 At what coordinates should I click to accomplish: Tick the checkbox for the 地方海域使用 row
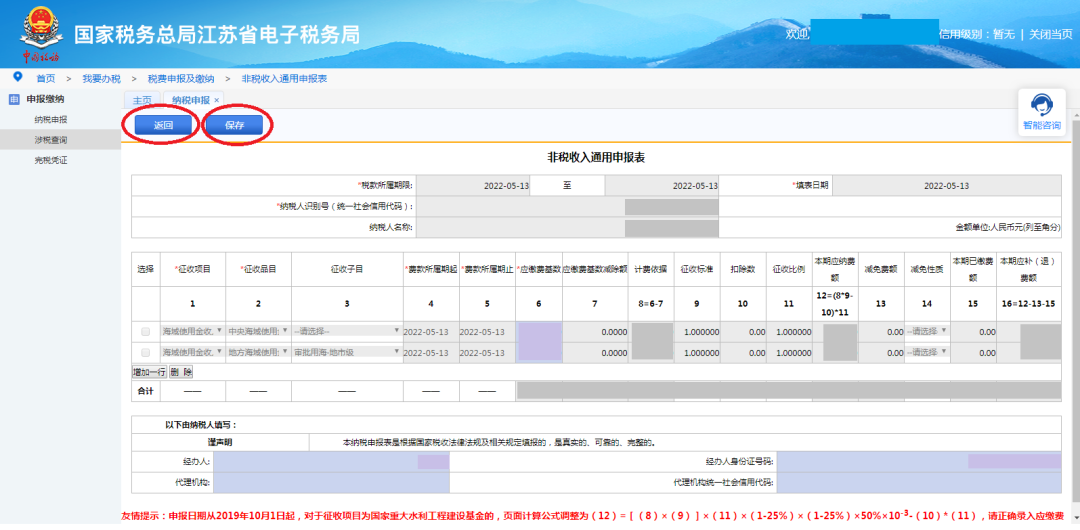(x=145, y=352)
